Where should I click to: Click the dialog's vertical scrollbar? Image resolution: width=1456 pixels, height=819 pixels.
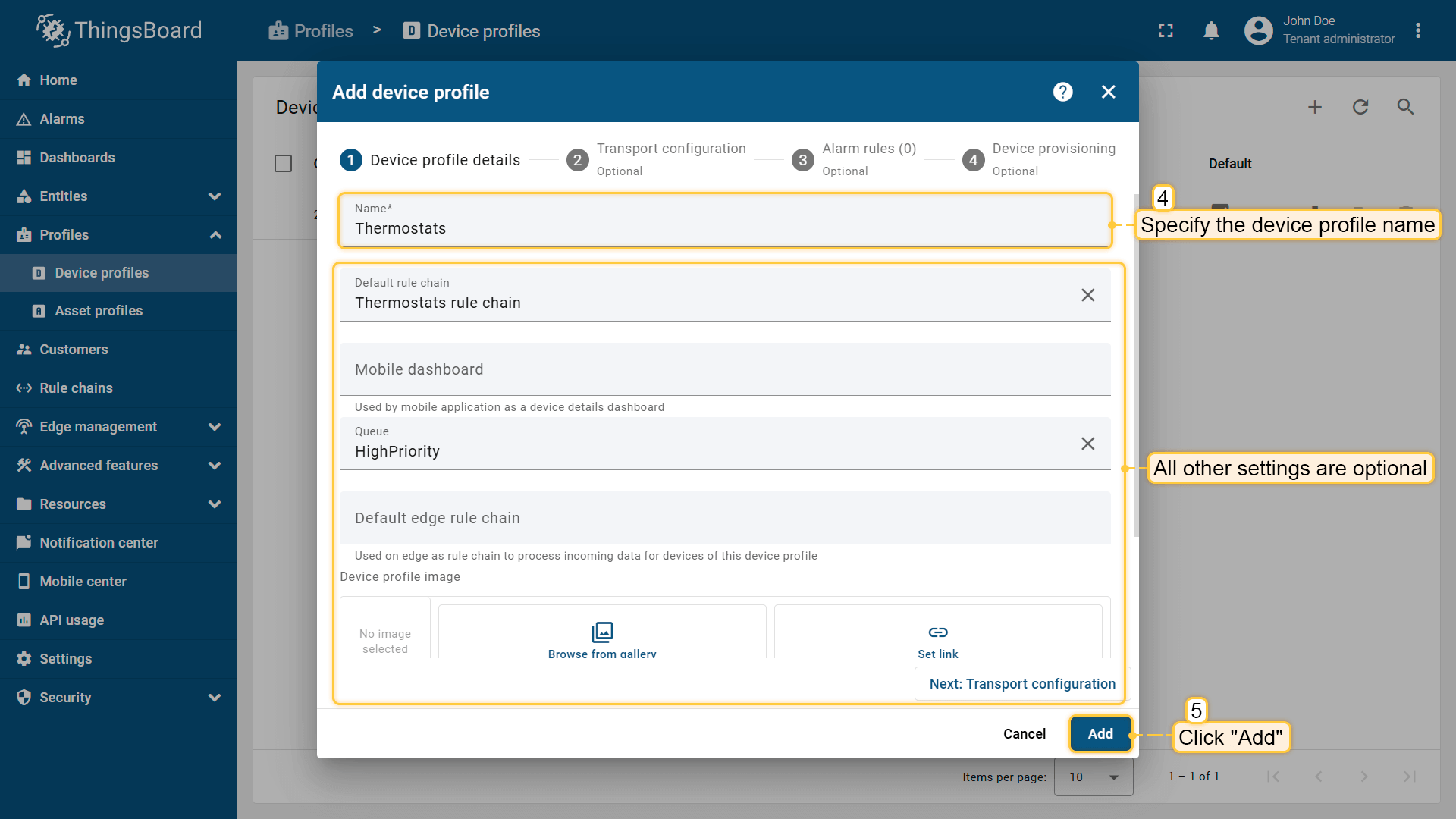pyautogui.click(x=1135, y=364)
